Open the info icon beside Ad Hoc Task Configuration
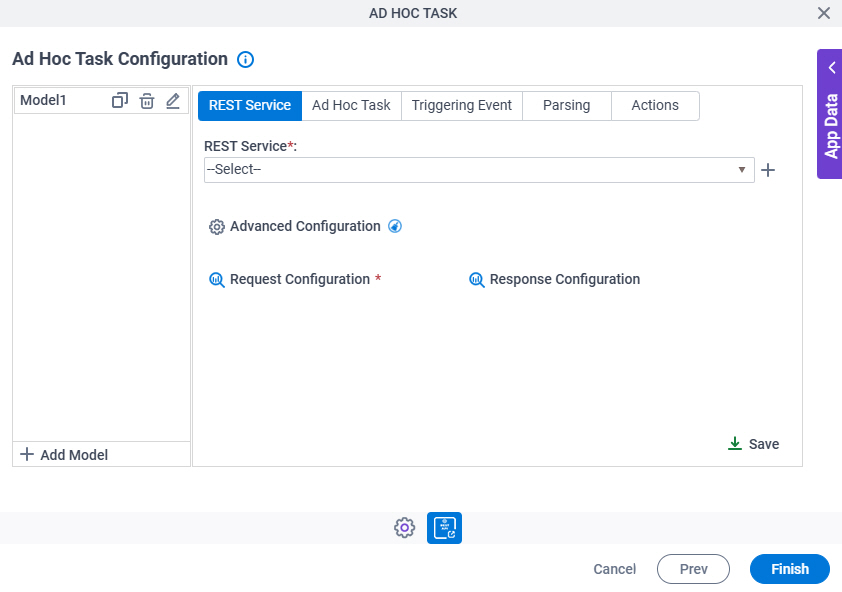Image resolution: width=842 pixels, height=592 pixels. [x=245, y=59]
